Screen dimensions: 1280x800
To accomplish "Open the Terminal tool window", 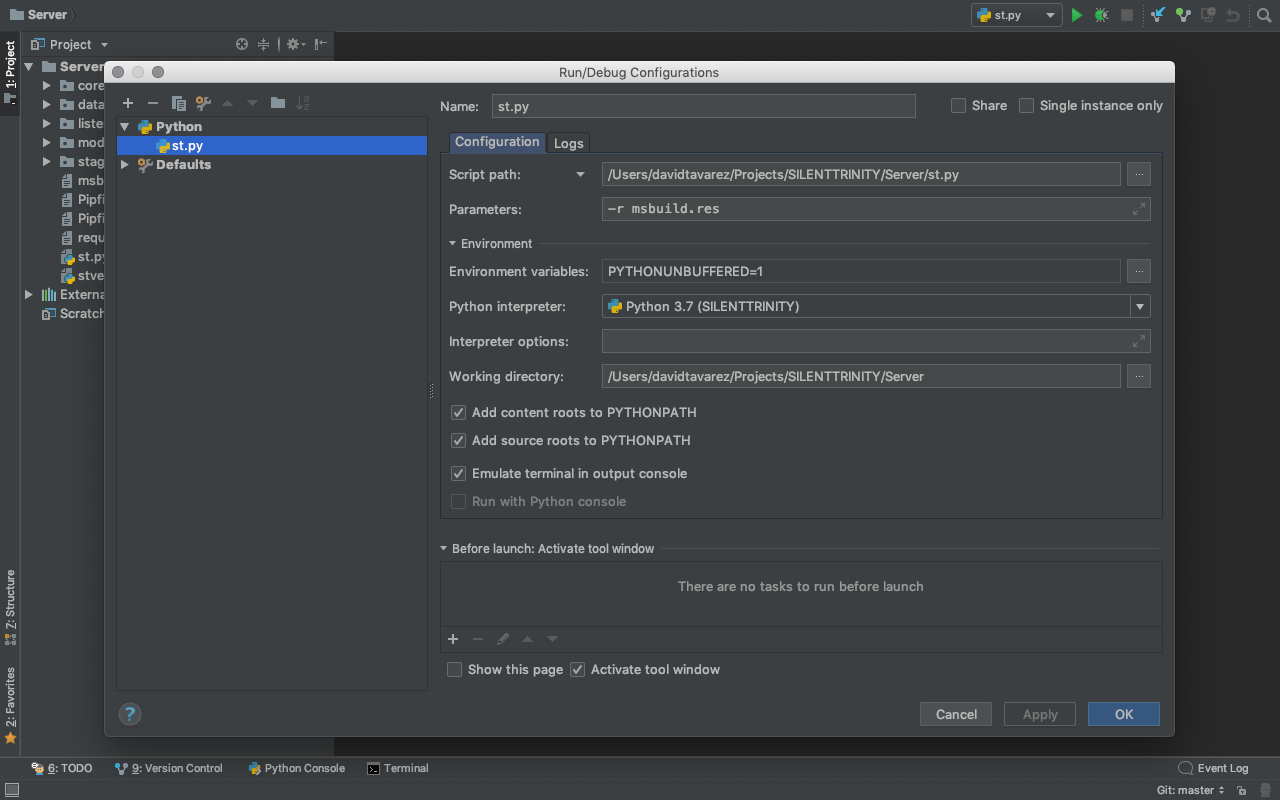I will pyautogui.click(x=398, y=768).
